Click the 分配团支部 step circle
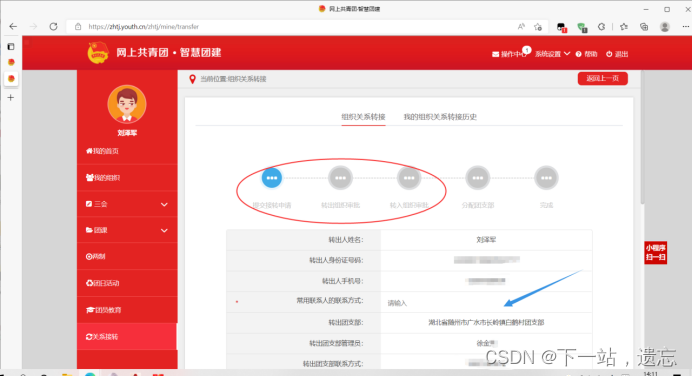Screen dimensions: 692x376 click(478, 178)
